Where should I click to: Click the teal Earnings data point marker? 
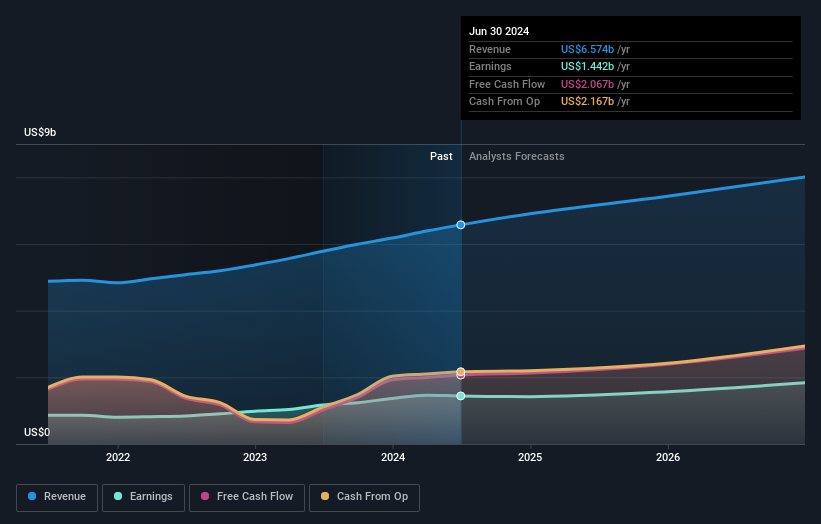click(x=461, y=396)
